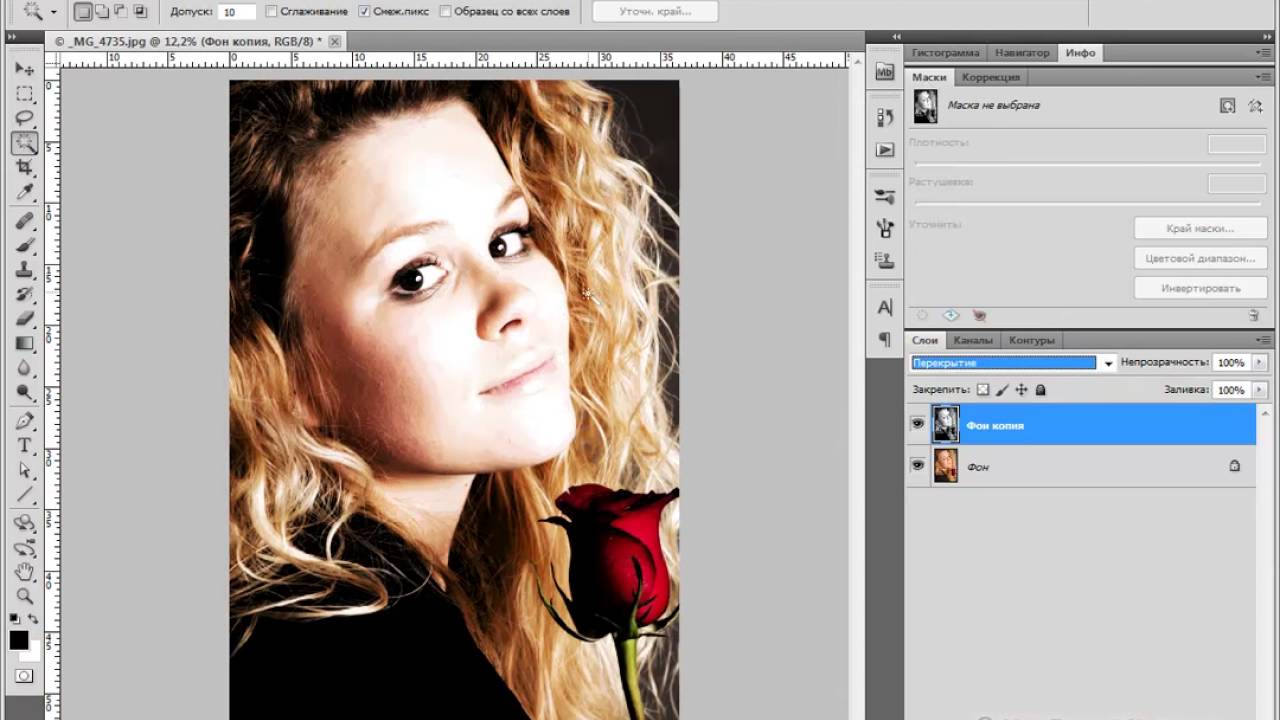Select the Dodge tool

tap(25, 393)
